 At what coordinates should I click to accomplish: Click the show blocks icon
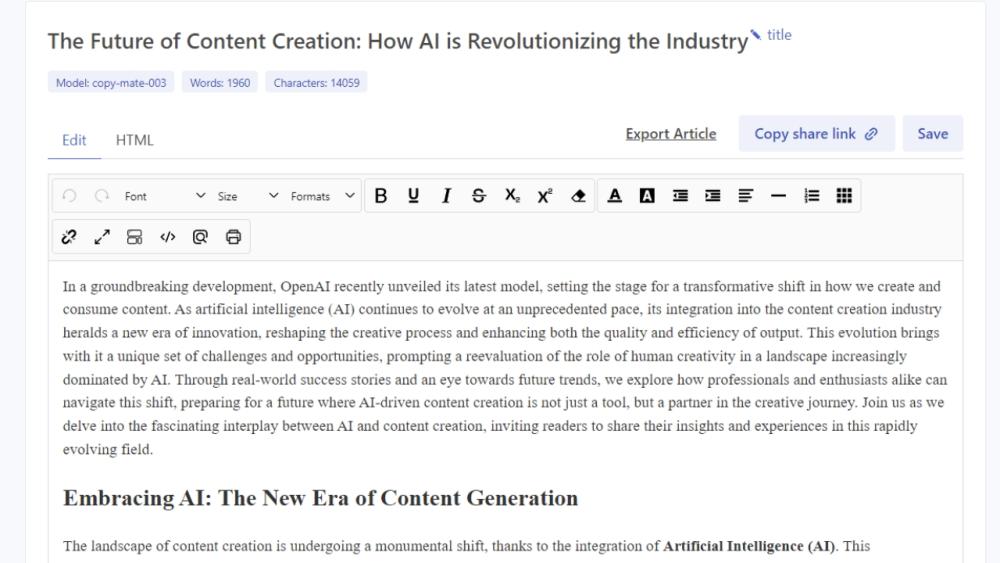click(x=135, y=237)
